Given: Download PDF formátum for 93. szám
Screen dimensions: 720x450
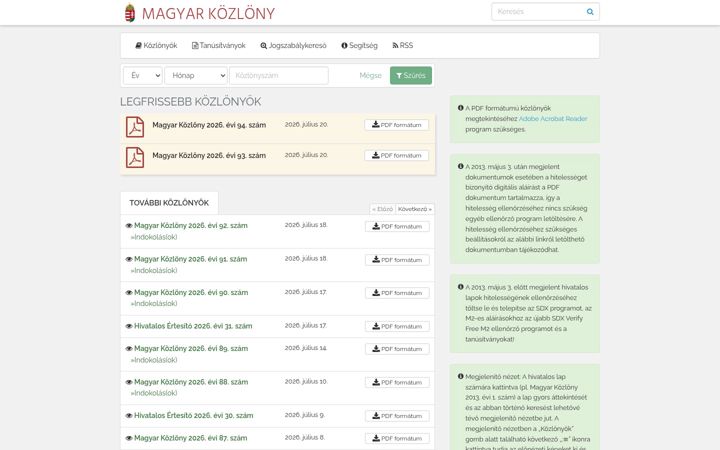Looking at the screenshot, I should coord(397,156).
